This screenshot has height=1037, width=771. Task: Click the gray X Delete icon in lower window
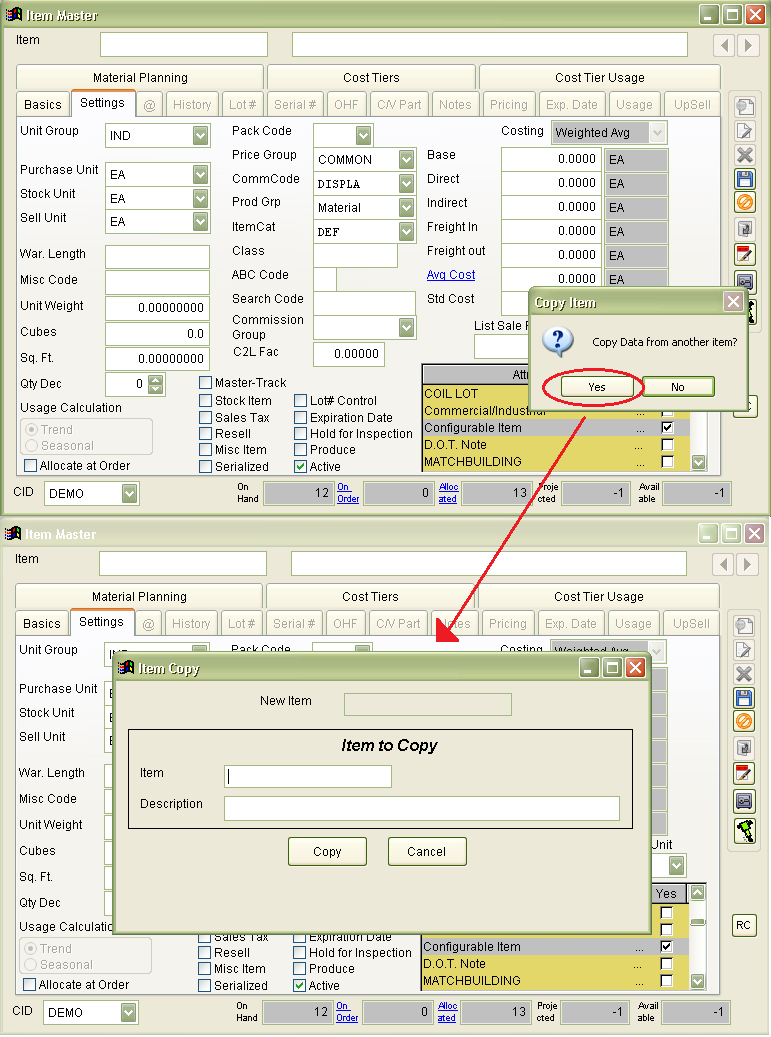tap(744, 674)
